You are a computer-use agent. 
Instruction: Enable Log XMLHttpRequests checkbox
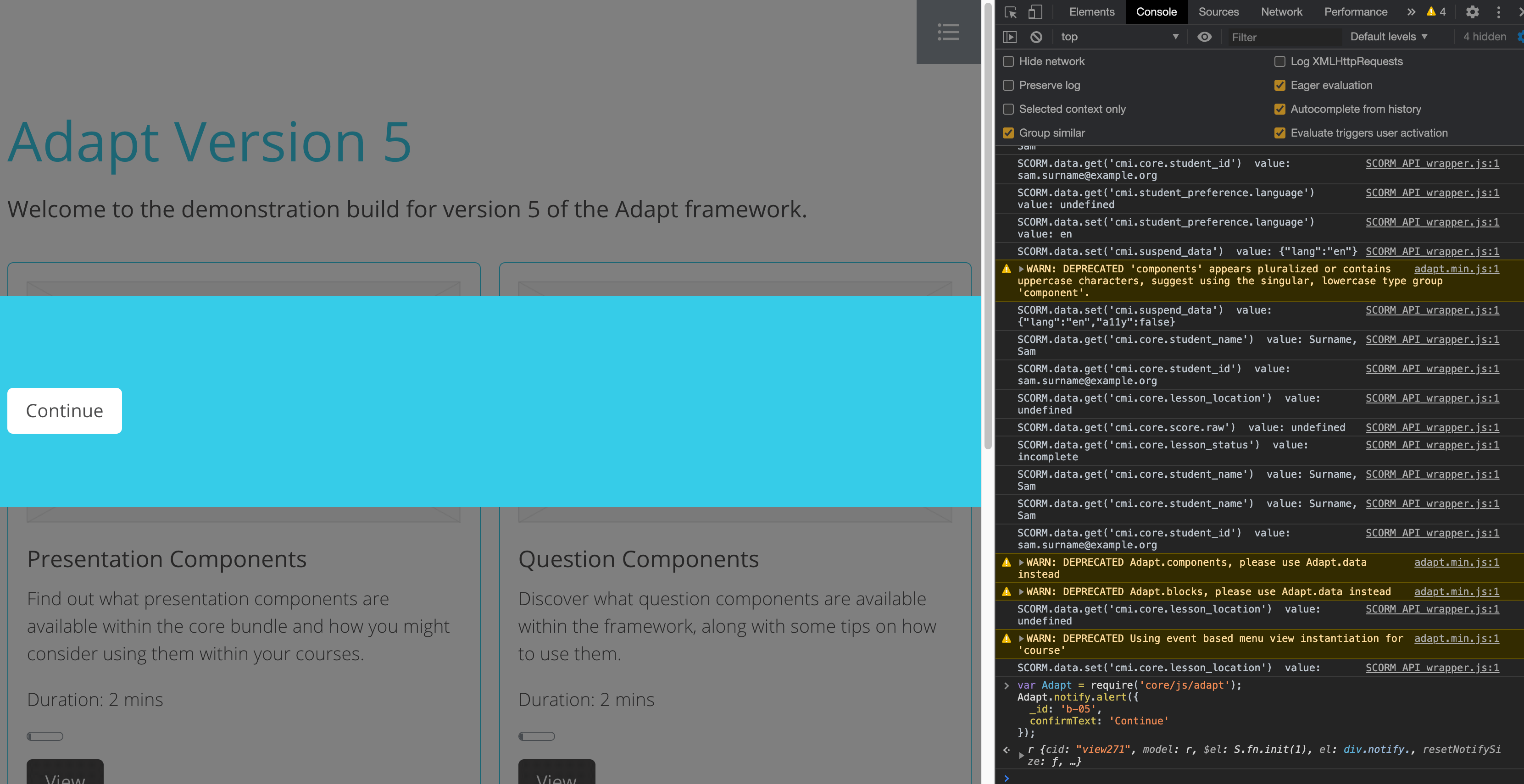coord(1279,61)
